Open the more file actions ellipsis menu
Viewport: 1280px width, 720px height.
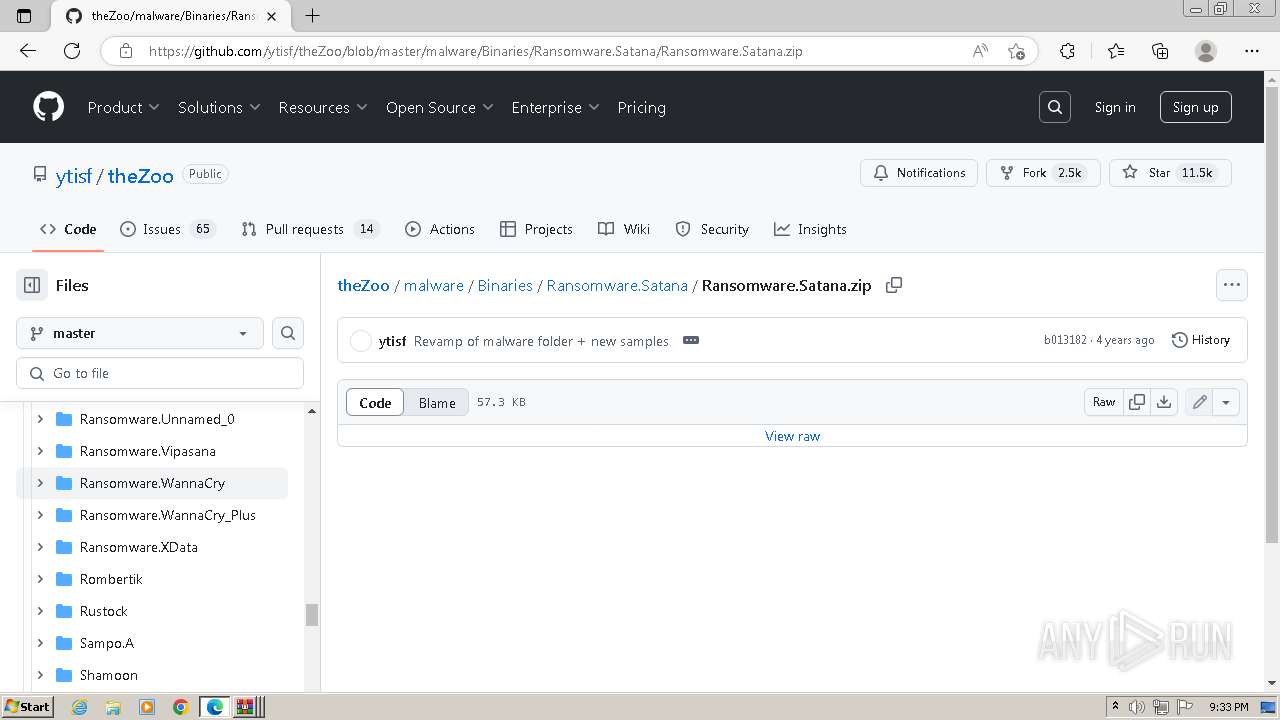(x=1232, y=285)
